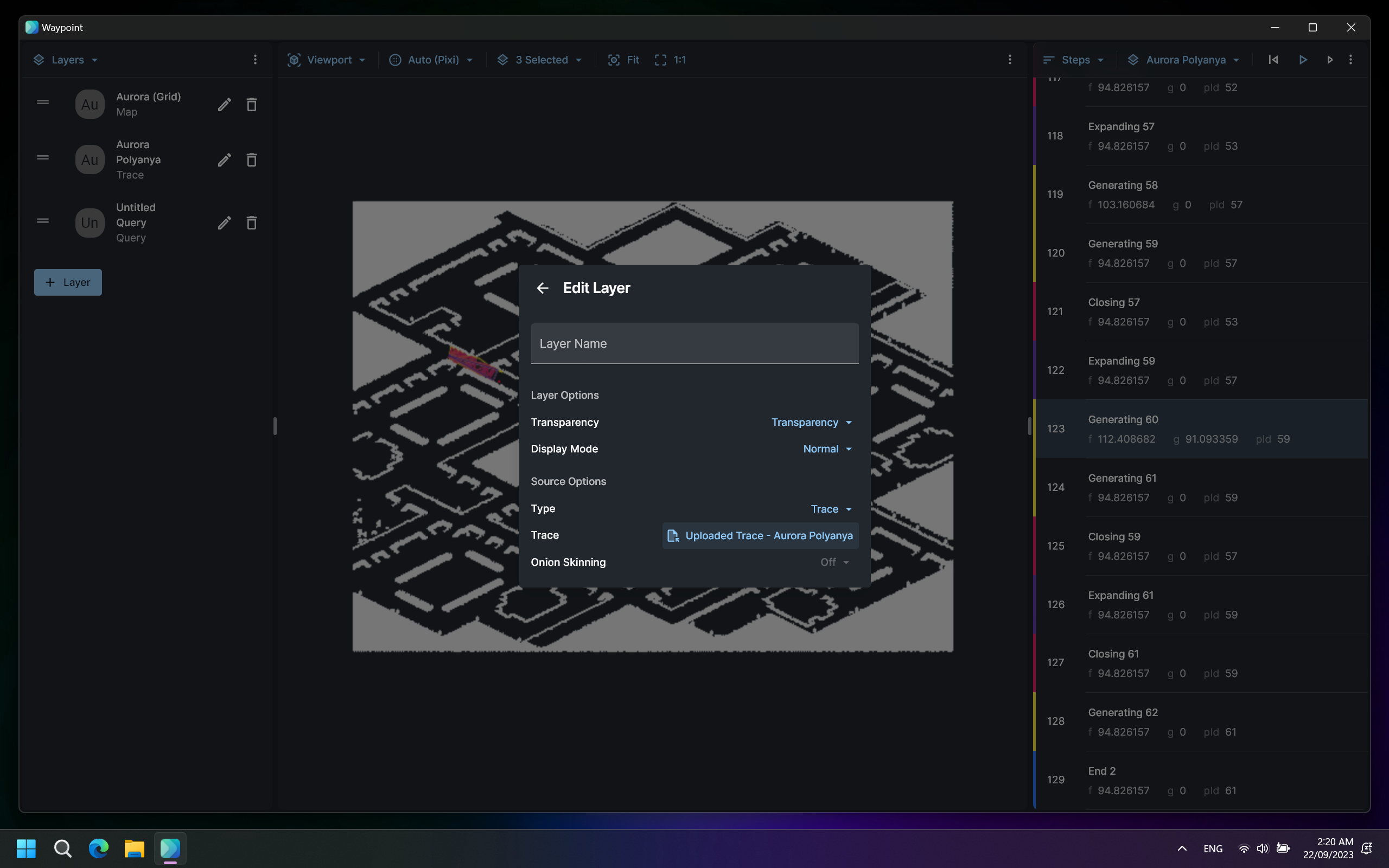The height and width of the screenshot is (868, 1389).
Task: Select step 118 Expanding 57
Action: click(1202, 136)
